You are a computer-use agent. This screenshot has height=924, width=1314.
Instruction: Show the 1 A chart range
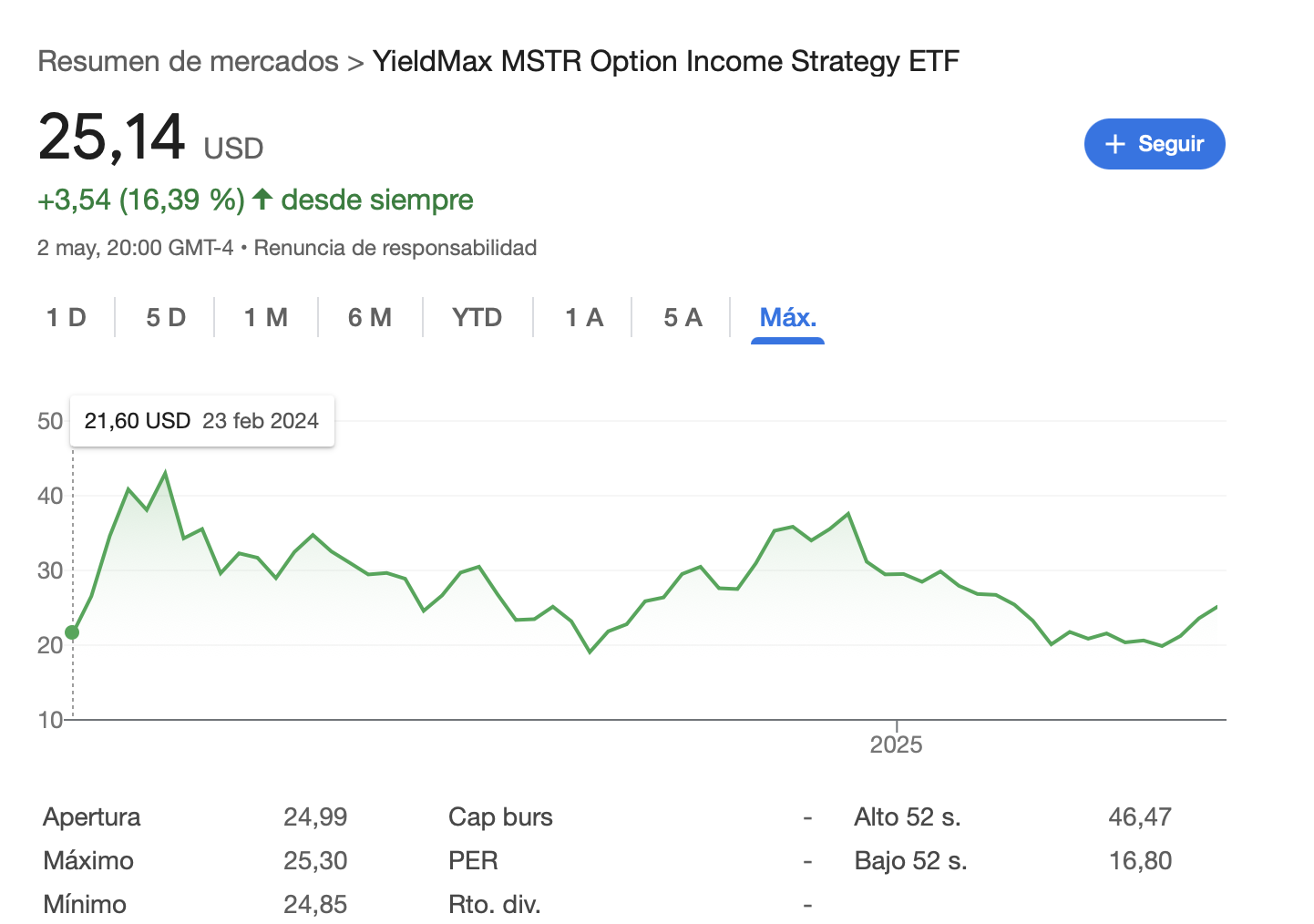point(584,317)
